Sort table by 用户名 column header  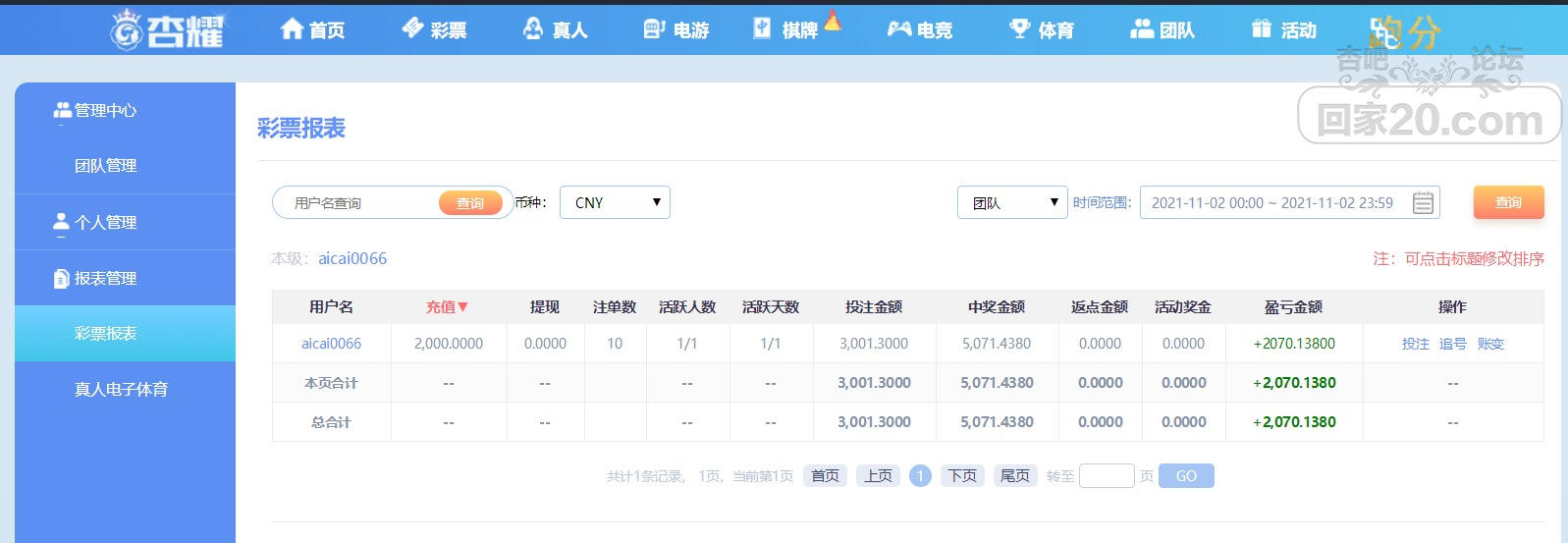point(331,307)
